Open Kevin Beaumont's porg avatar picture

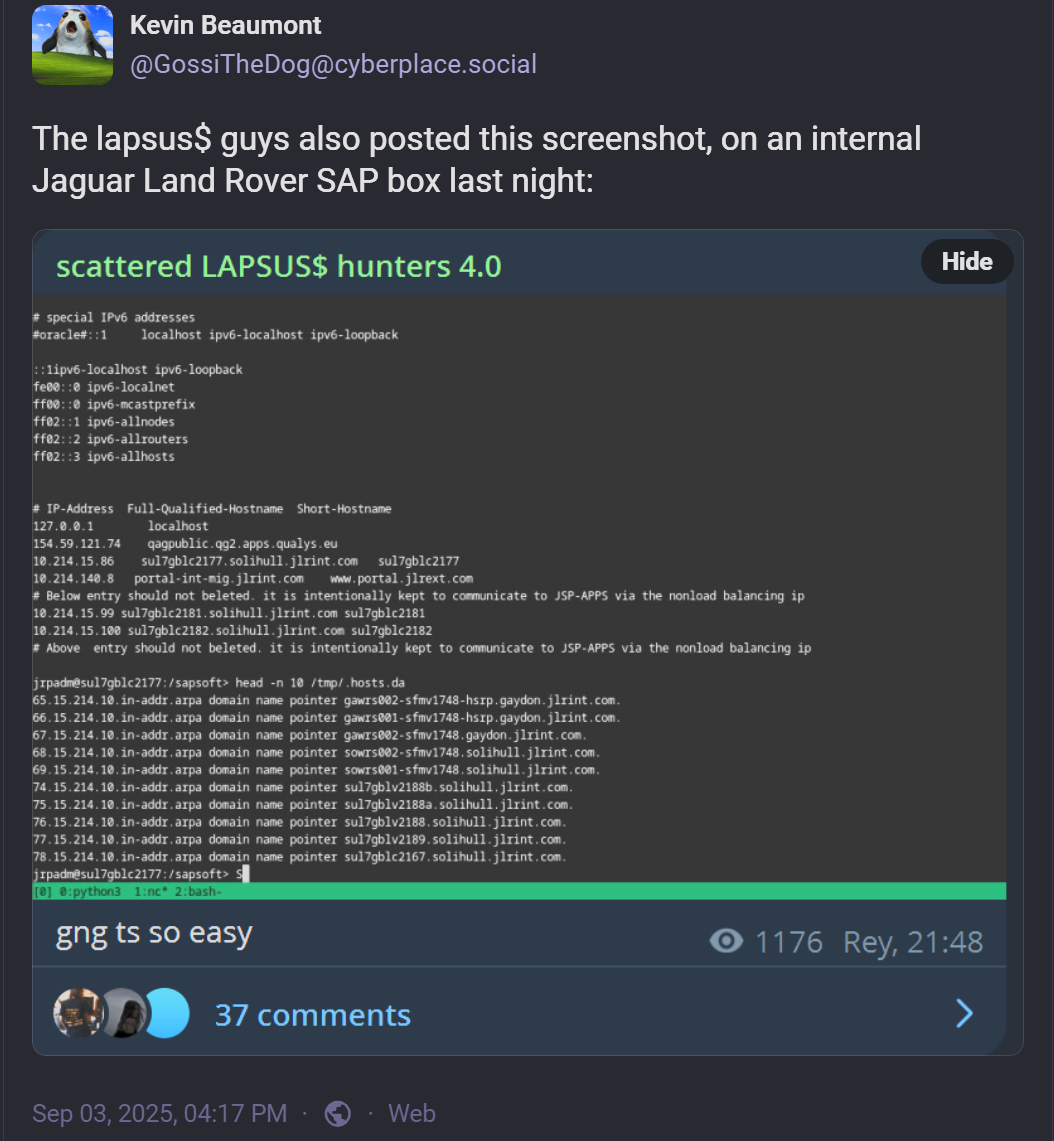point(73,45)
